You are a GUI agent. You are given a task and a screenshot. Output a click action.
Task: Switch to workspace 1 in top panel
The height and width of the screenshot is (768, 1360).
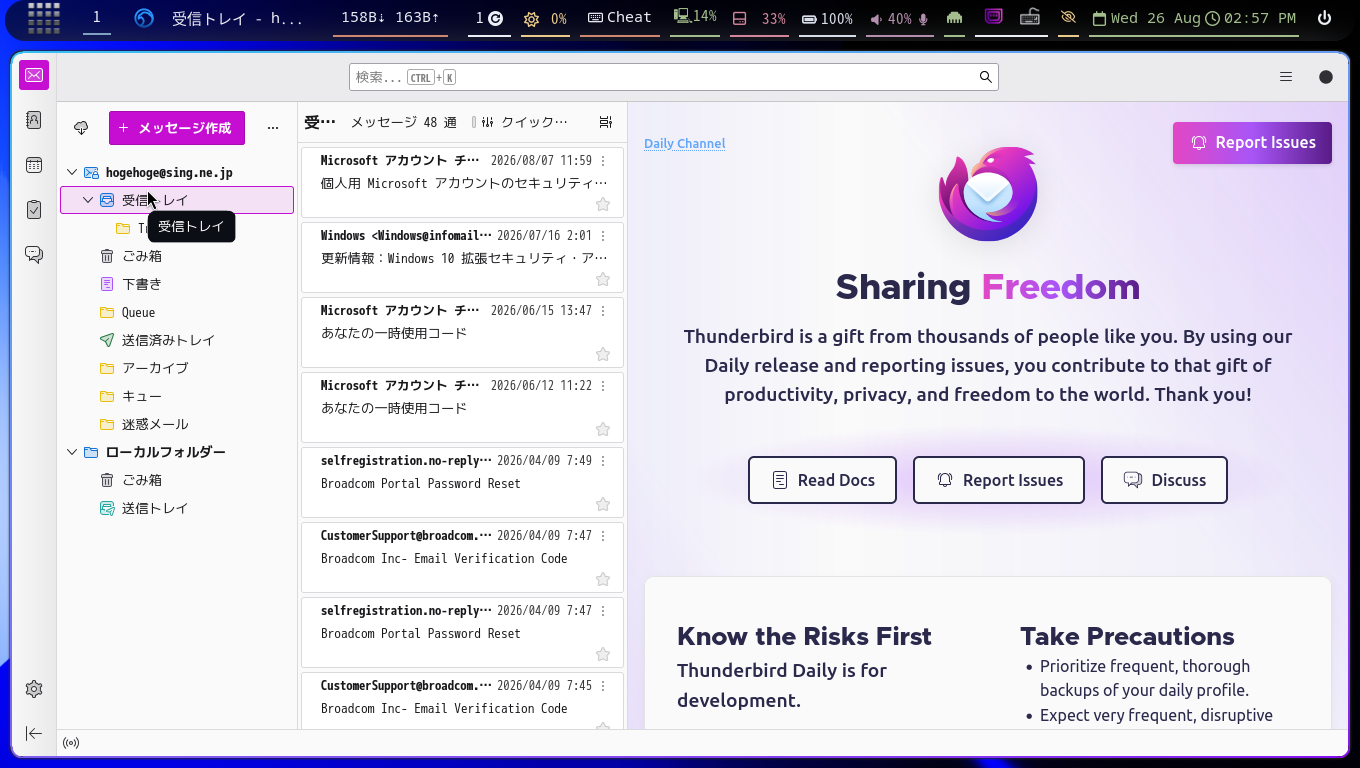[x=97, y=18]
